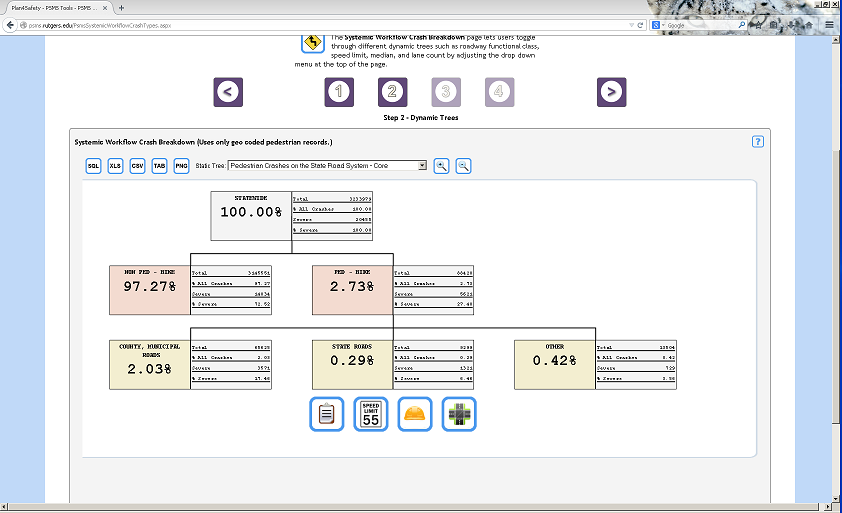Click 'Systemic Workflow Crash Breakdown' panel title
Viewport: 842px width, 513px height.
tap(204, 142)
